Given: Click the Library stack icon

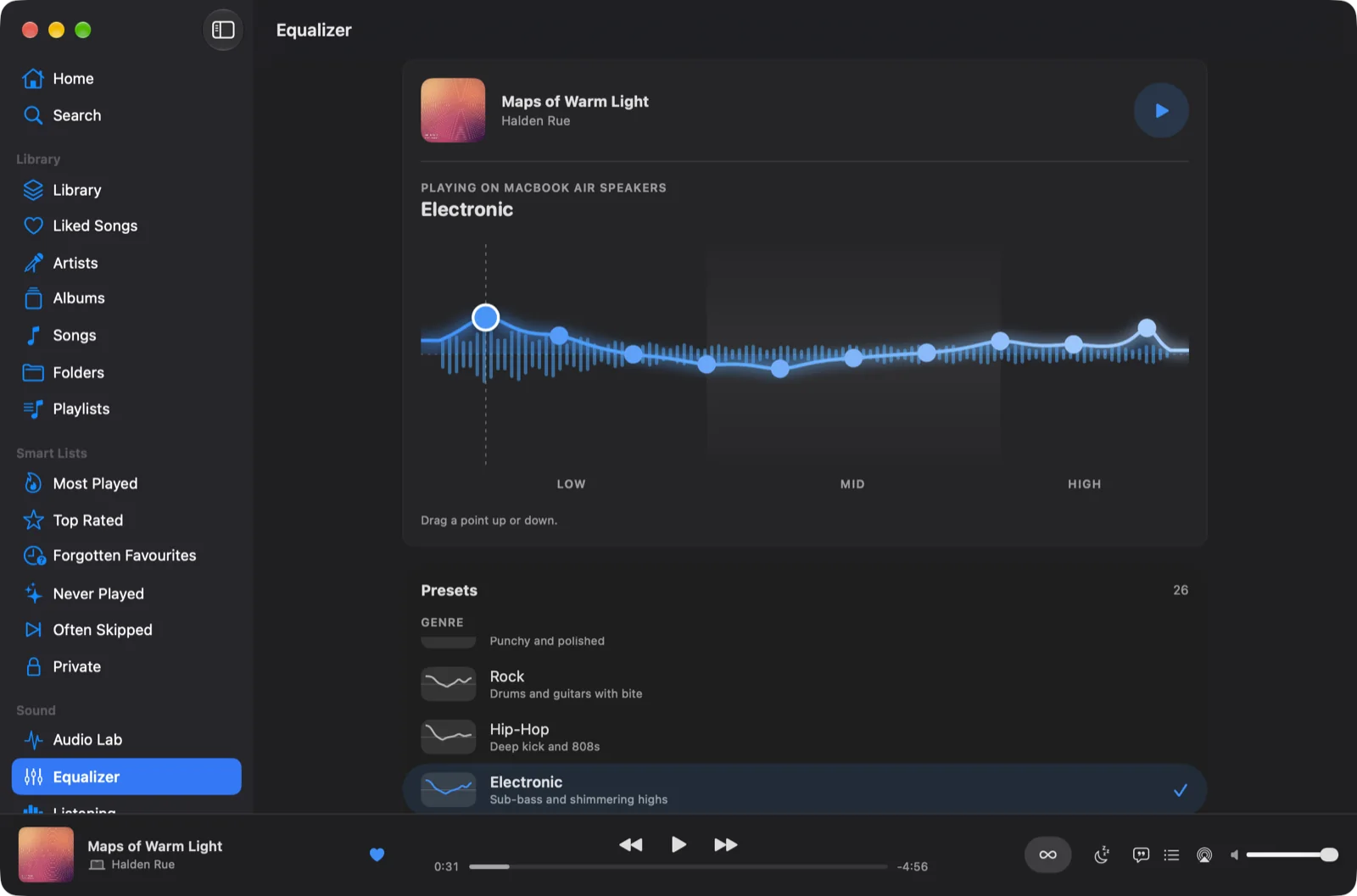Looking at the screenshot, I should [x=33, y=190].
